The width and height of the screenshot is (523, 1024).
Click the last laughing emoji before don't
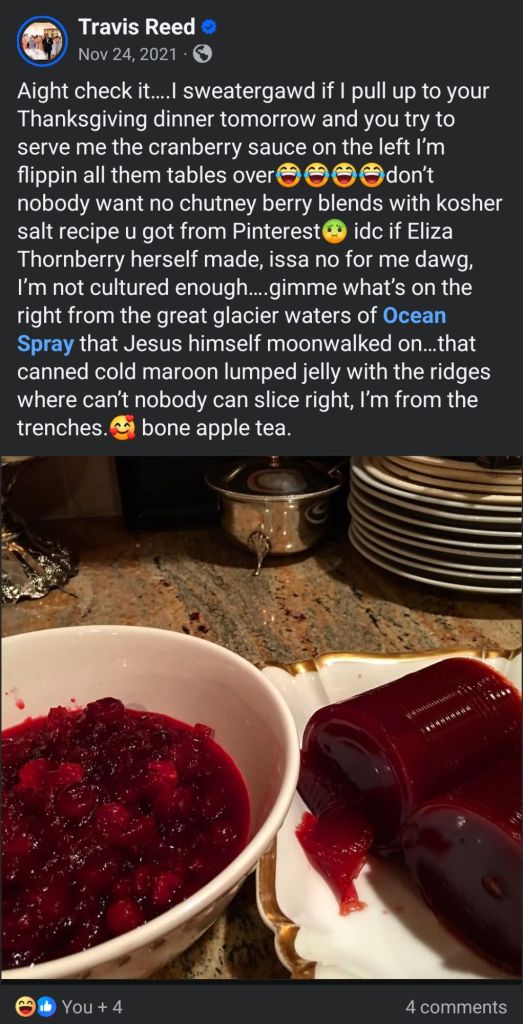[373, 176]
